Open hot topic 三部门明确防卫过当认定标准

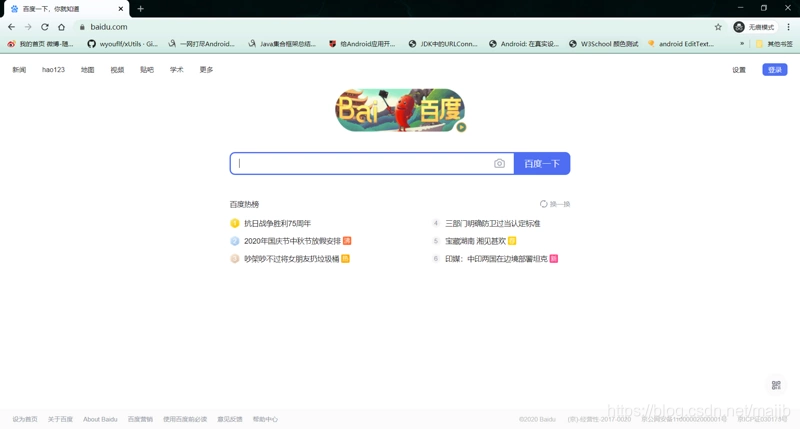(492, 223)
